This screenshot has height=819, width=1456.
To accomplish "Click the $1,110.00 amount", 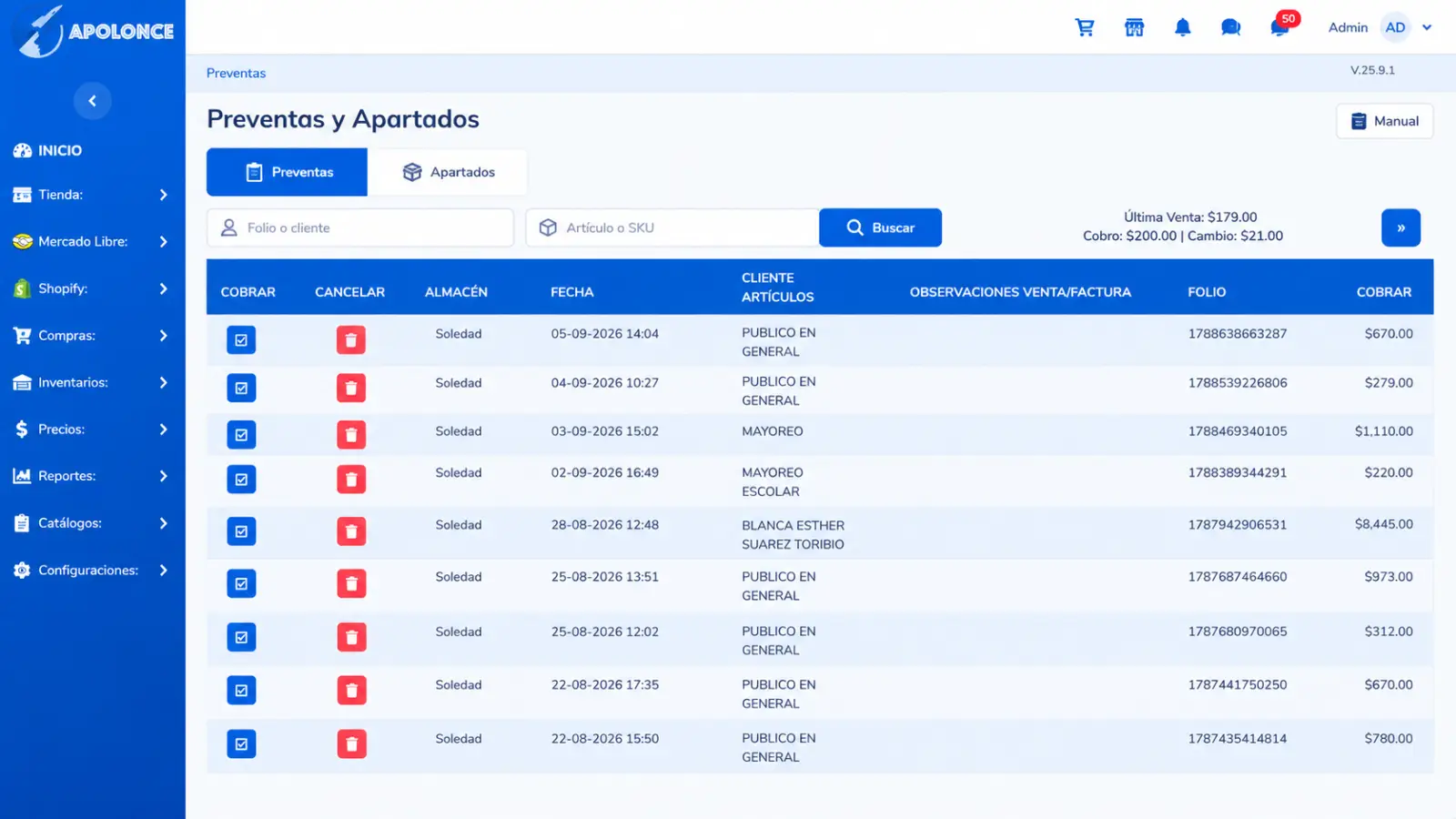I will pos(1383,431).
